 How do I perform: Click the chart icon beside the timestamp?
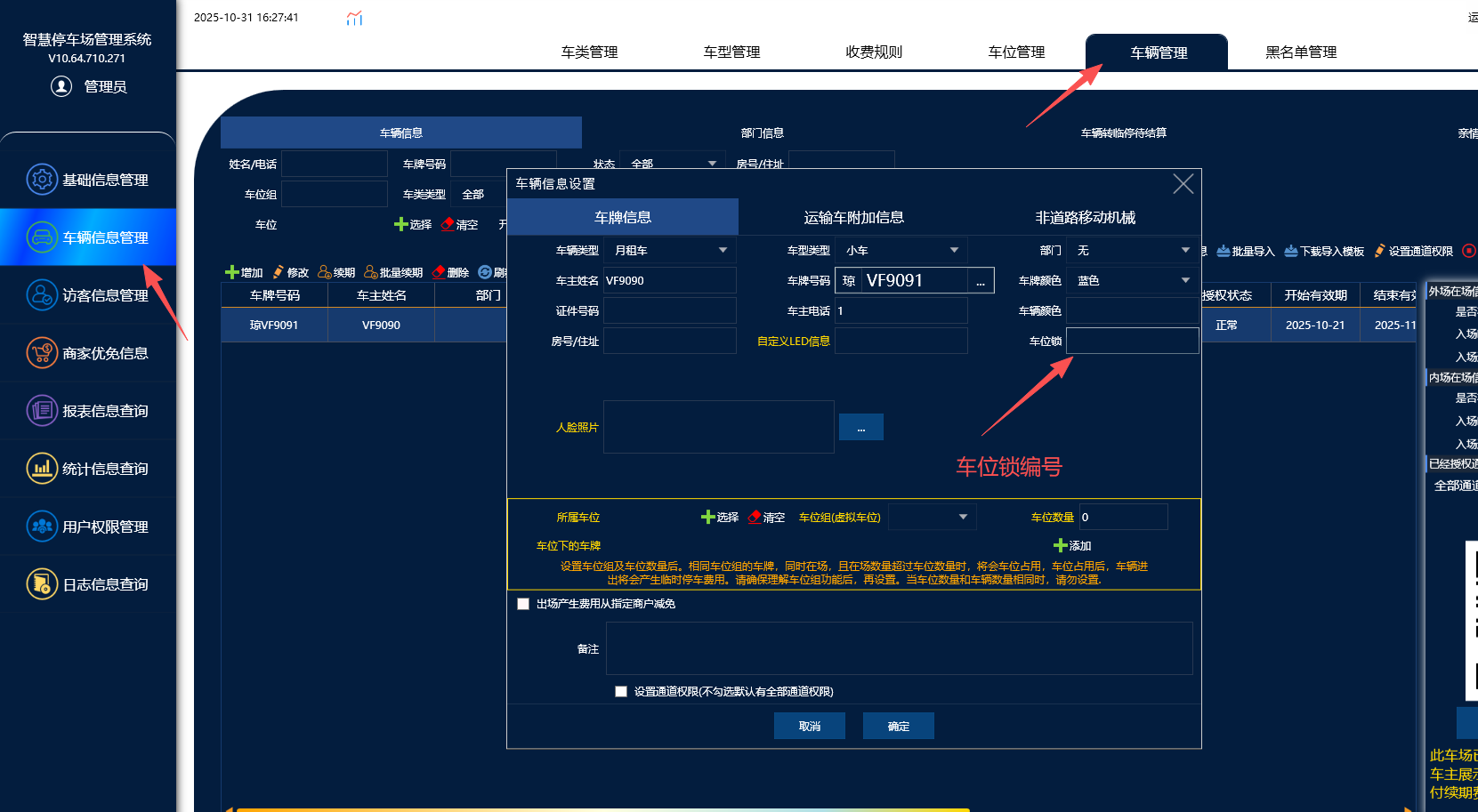[x=354, y=18]
